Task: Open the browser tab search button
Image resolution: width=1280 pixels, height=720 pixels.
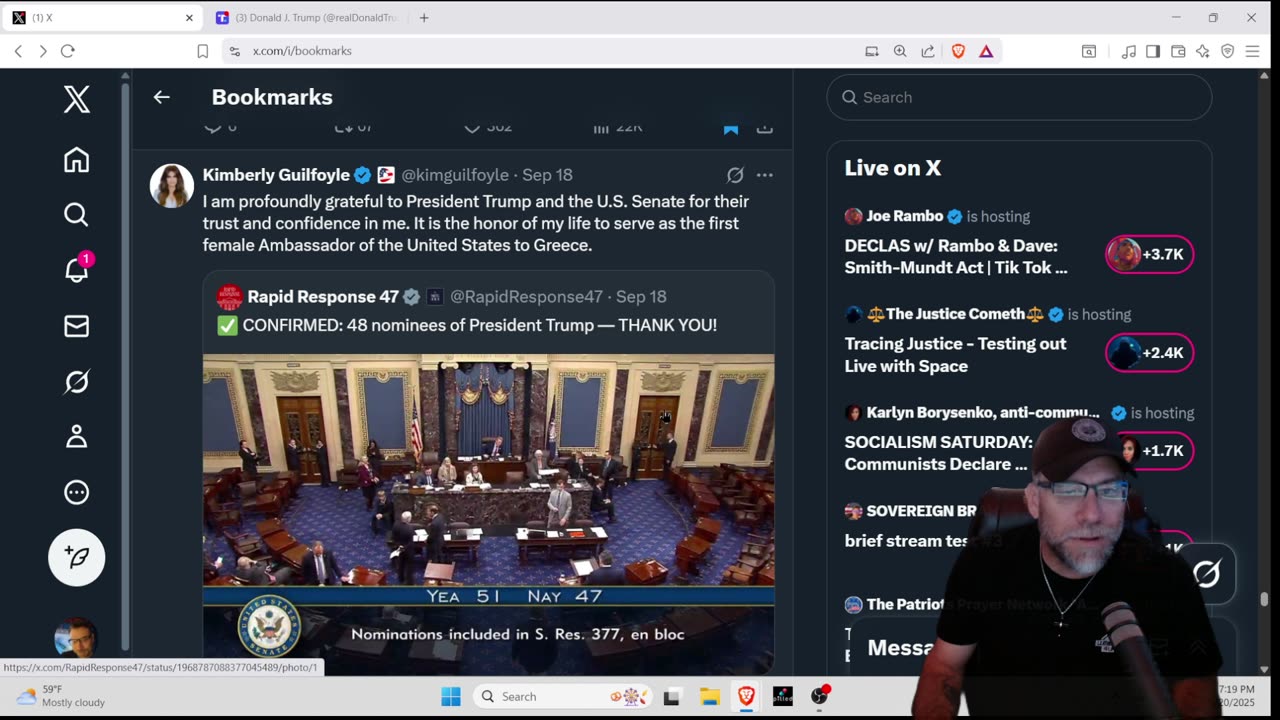Action: pos(1089,51)
